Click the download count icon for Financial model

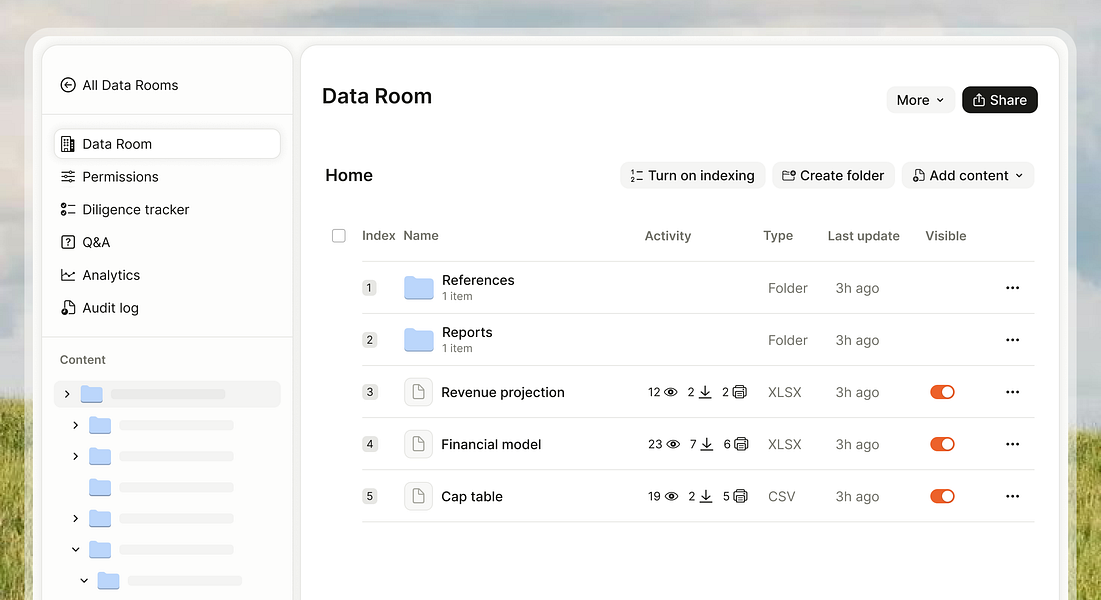coord(707,444)
